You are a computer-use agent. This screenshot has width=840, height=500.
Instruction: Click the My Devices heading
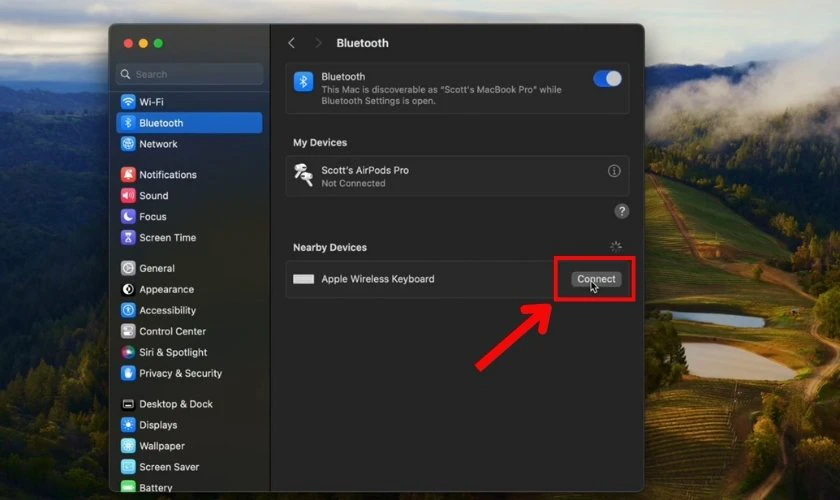320,143
